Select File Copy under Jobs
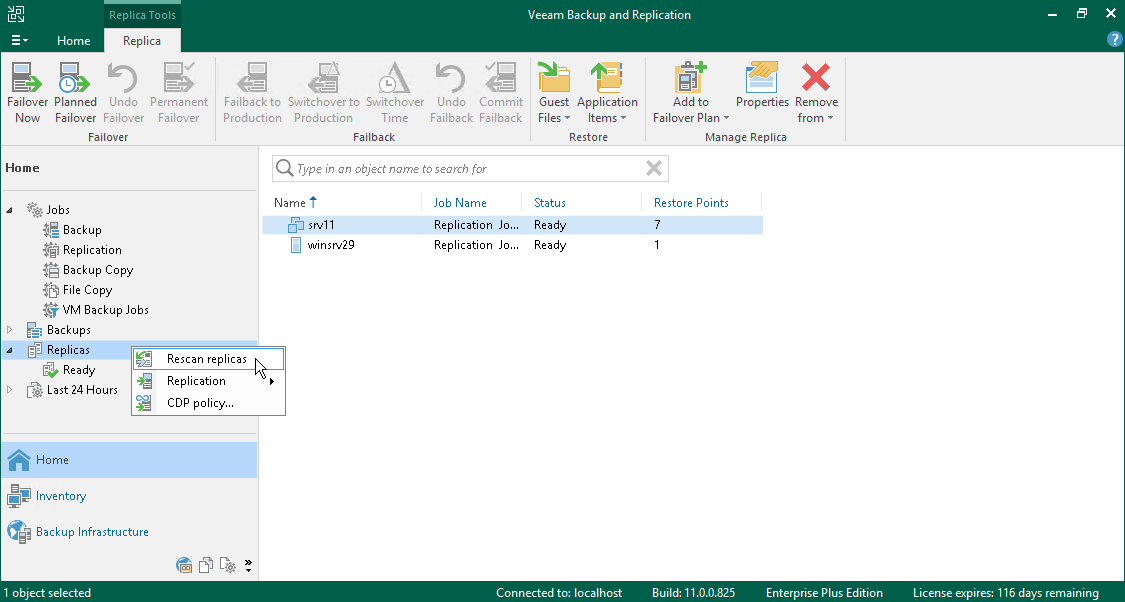 pyautogui.click(x=87, y=290)
